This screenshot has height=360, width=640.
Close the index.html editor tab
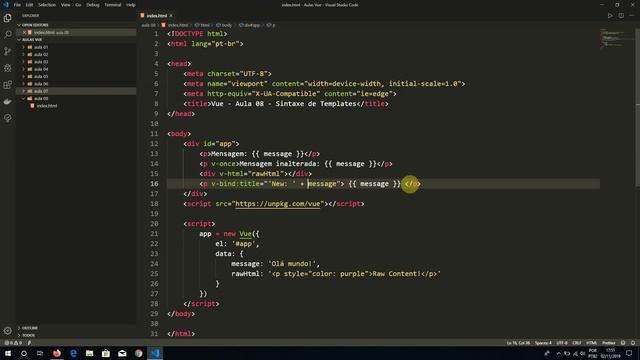pyautogui.click(x=171, y=16)
